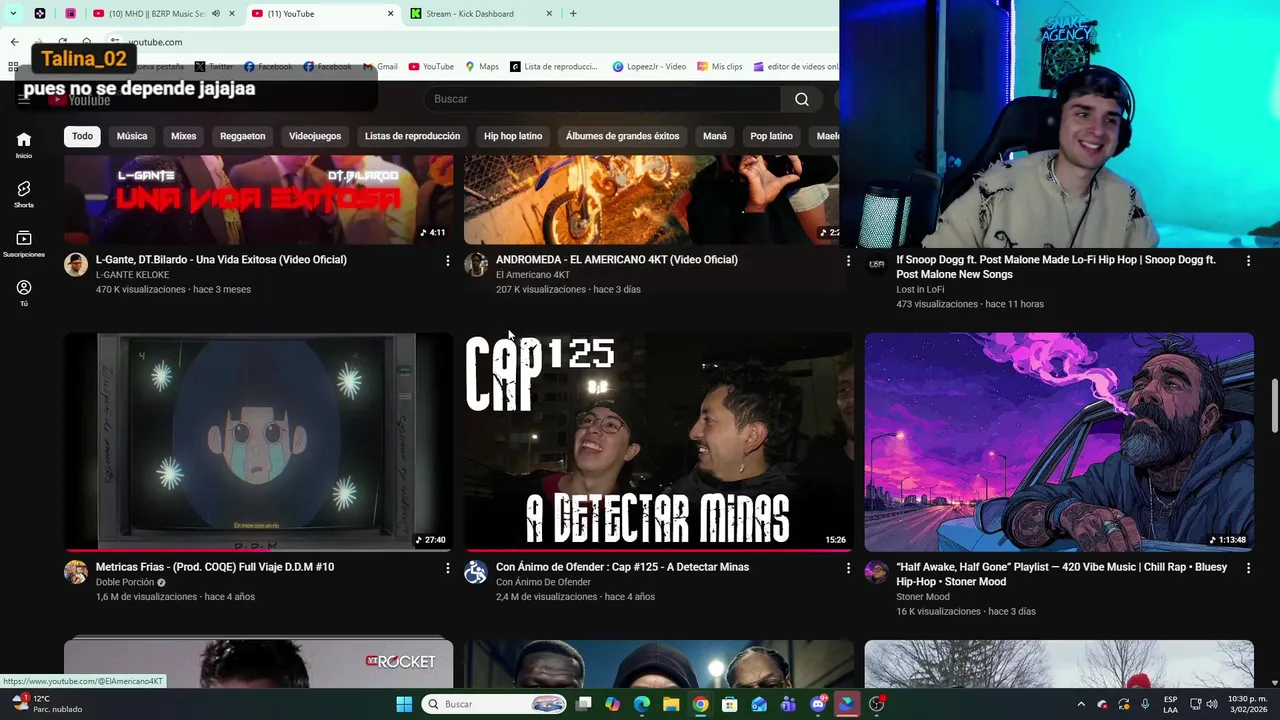Open the Mis clips bookmark
Viewport: 1280px width, 720px height.
tap(719, 67)
